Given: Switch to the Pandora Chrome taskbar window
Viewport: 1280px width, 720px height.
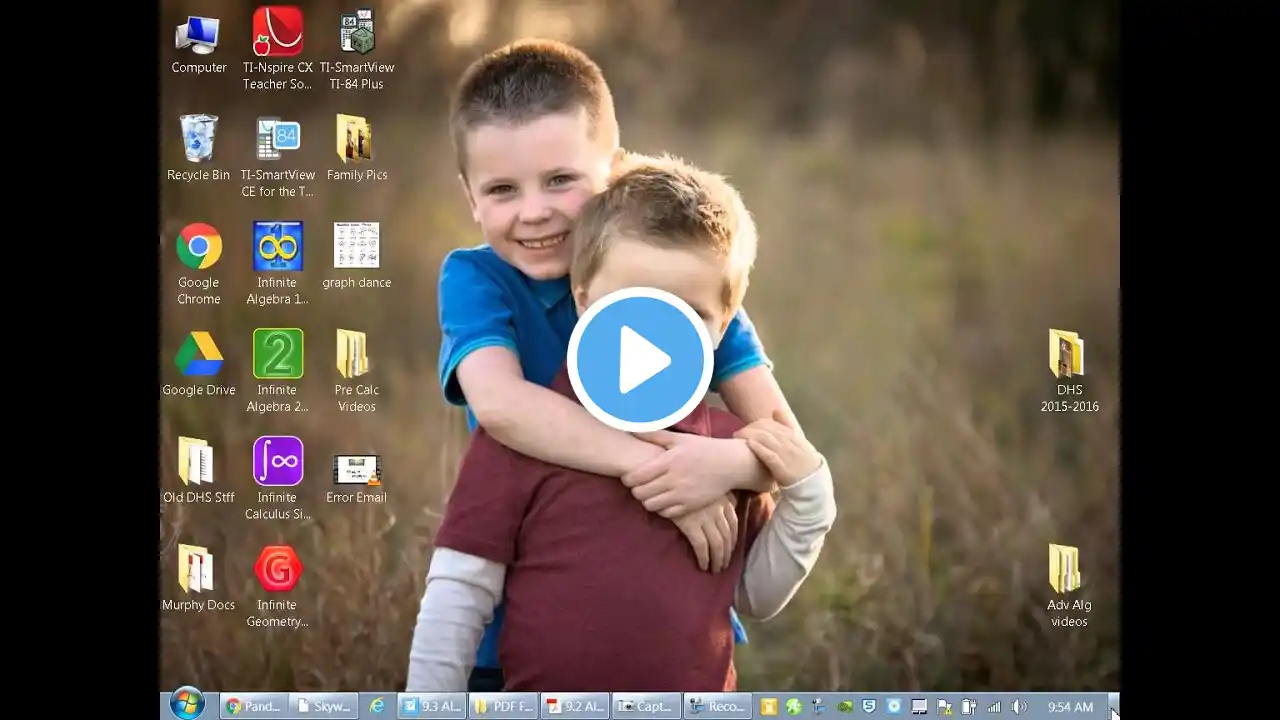Looking at the screenshot, I should tap(253, 706).
